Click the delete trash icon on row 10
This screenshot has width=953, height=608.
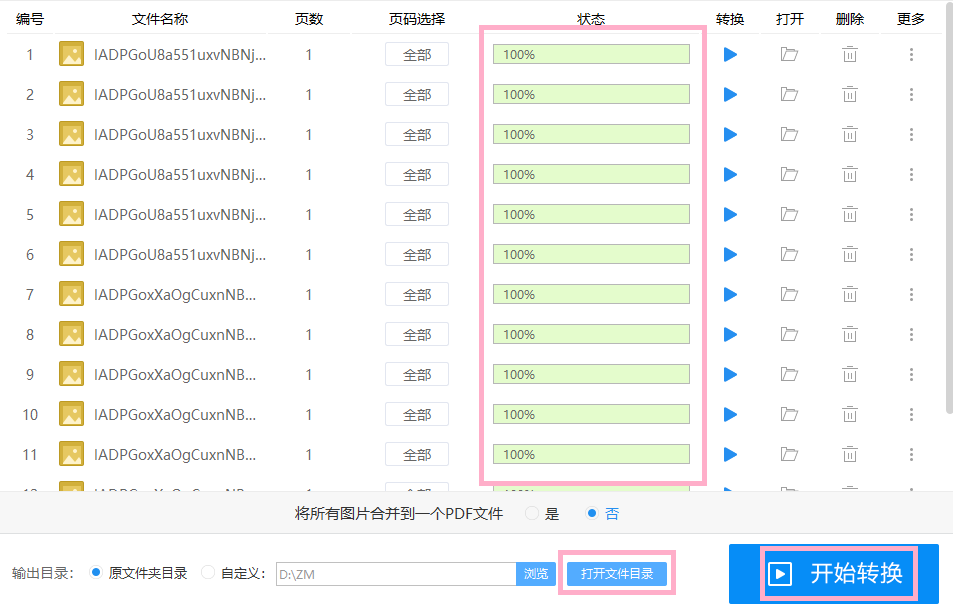point(849,413)
